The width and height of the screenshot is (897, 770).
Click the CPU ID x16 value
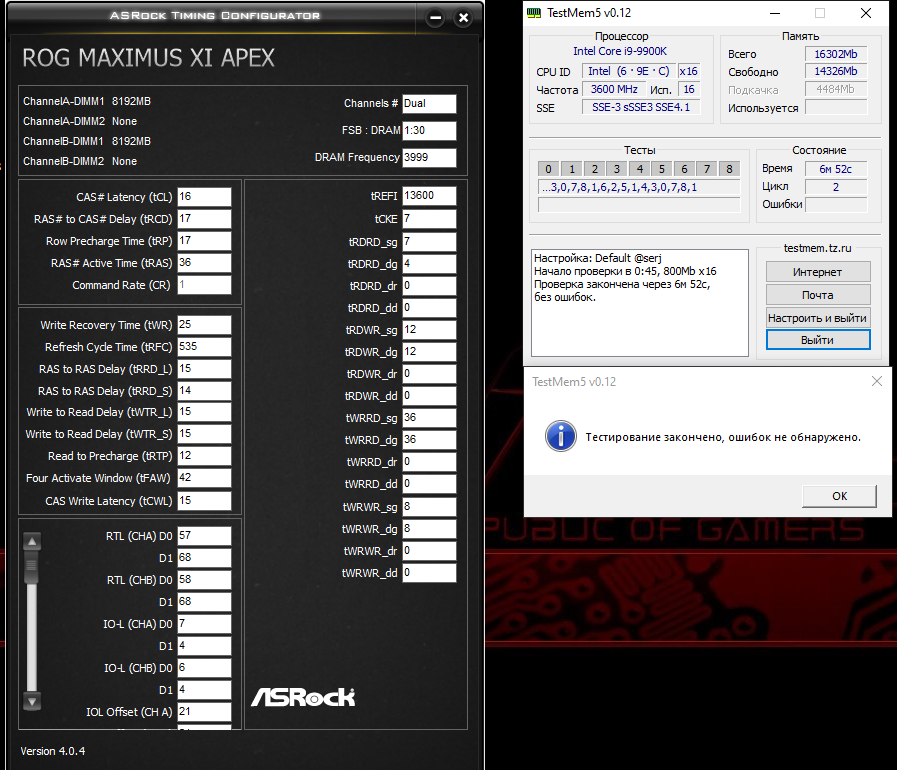689,72
